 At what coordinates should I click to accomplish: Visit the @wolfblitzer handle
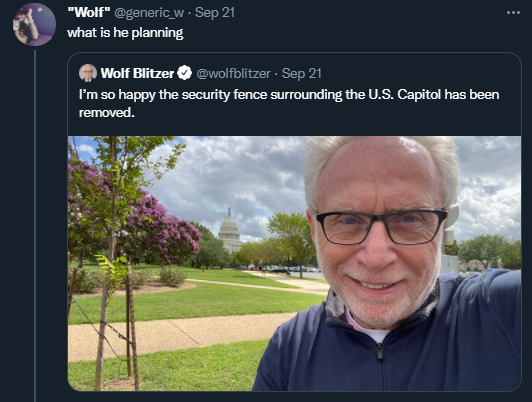pos(233,74)
